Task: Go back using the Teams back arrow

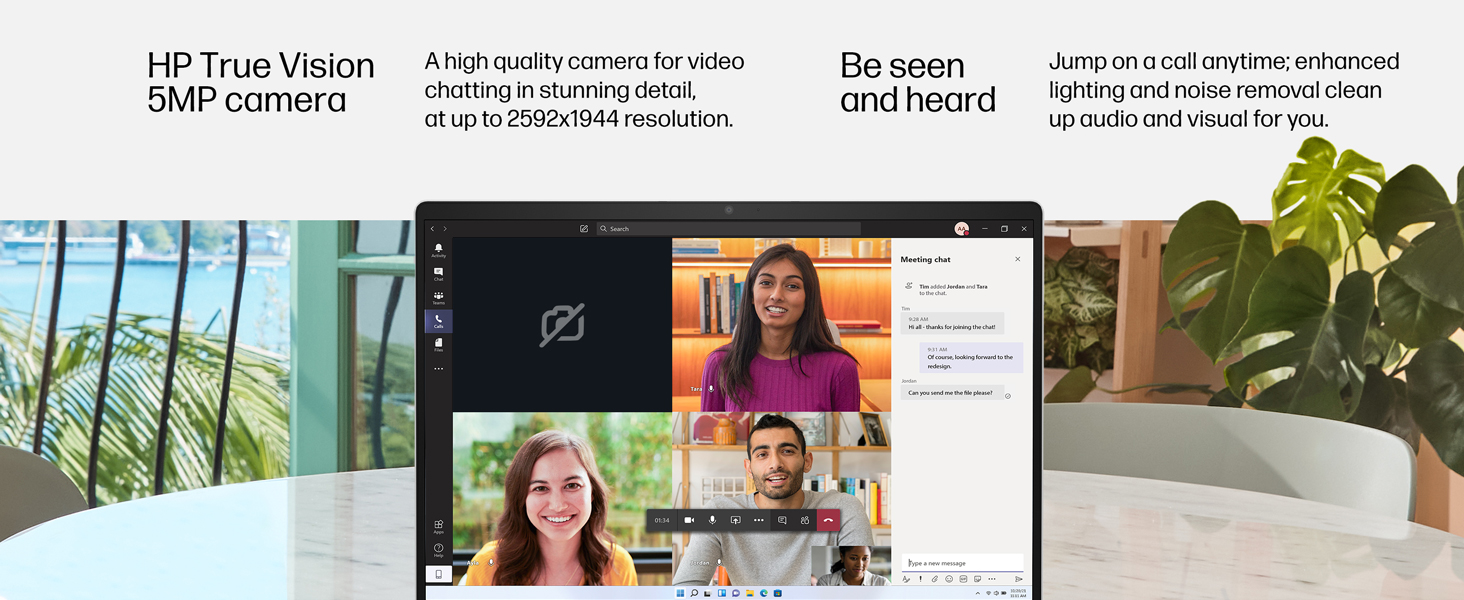Action: tap(432, 229)
